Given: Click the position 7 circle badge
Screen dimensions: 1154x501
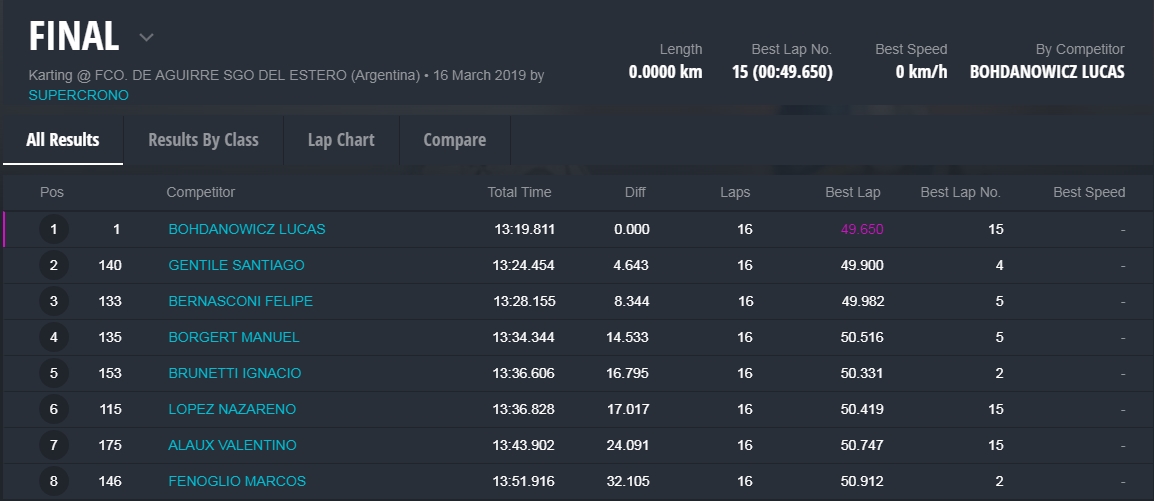Looking at the screenshot, I should click(x=54, y=446).
